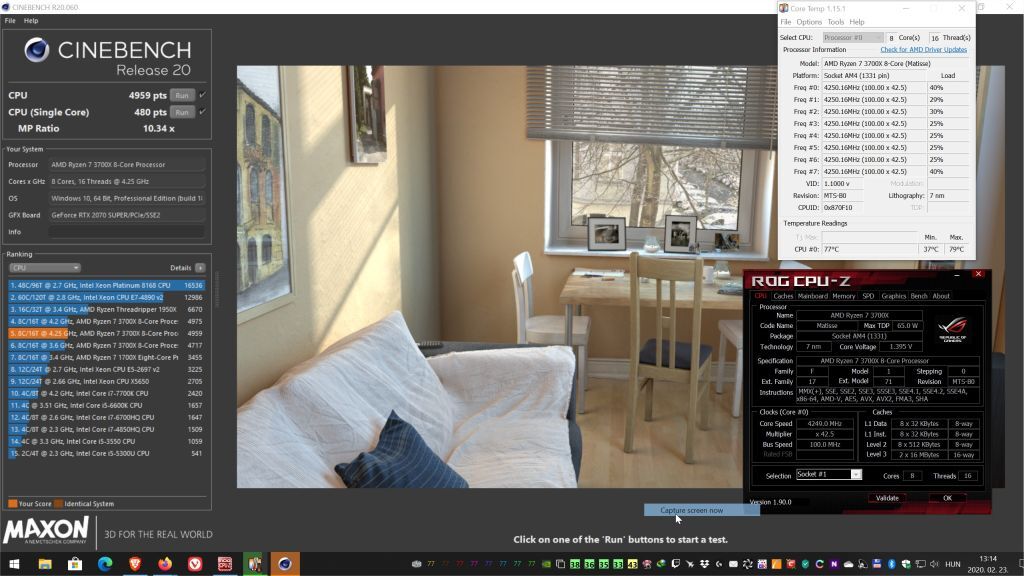Switch to CPU-Z Mainboard tab
This screenshot has width=1024, height=576.
pyautogui.click(x=812, y=296)
